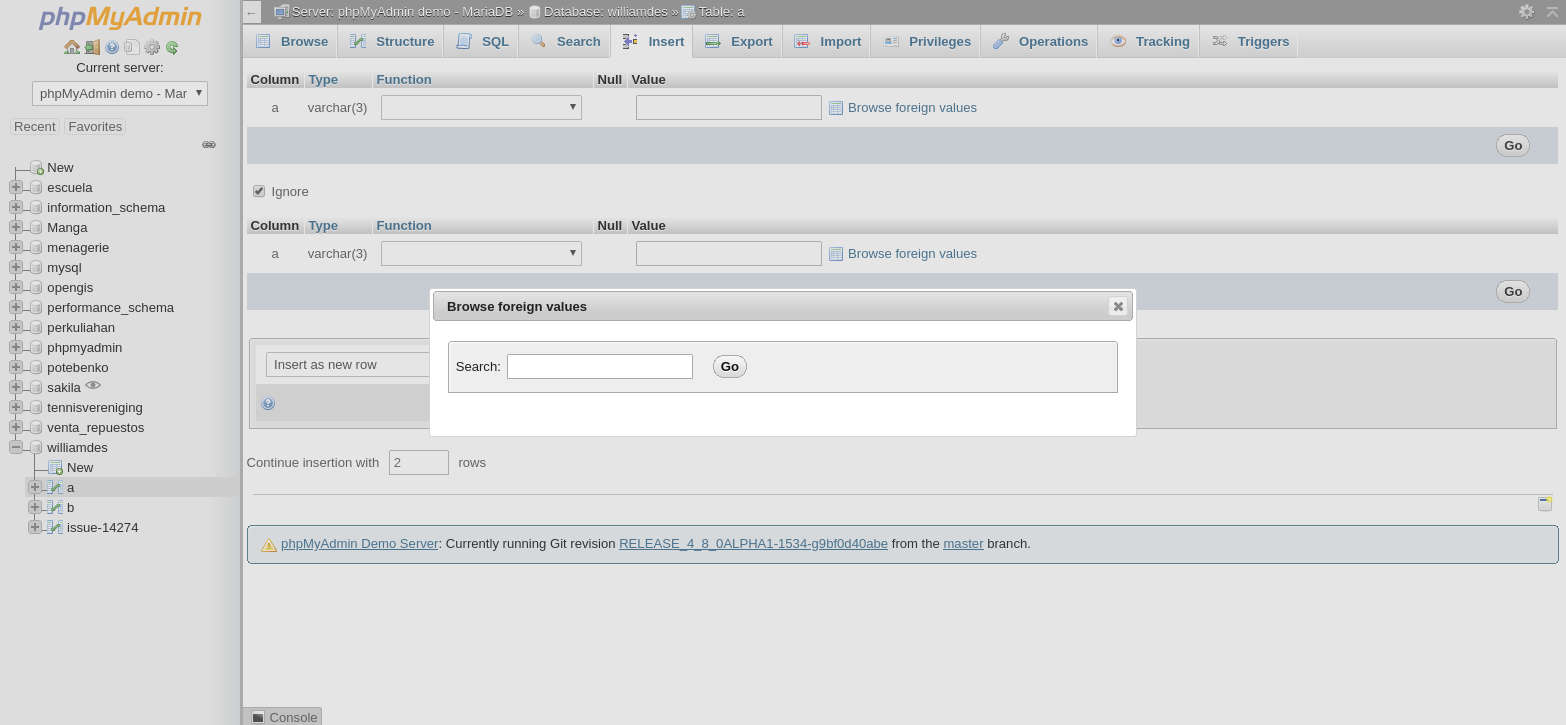1566x725 pixels.
Task: Follow the phpMyAdmin Demo Server link
Action: [x=359, y=543]
